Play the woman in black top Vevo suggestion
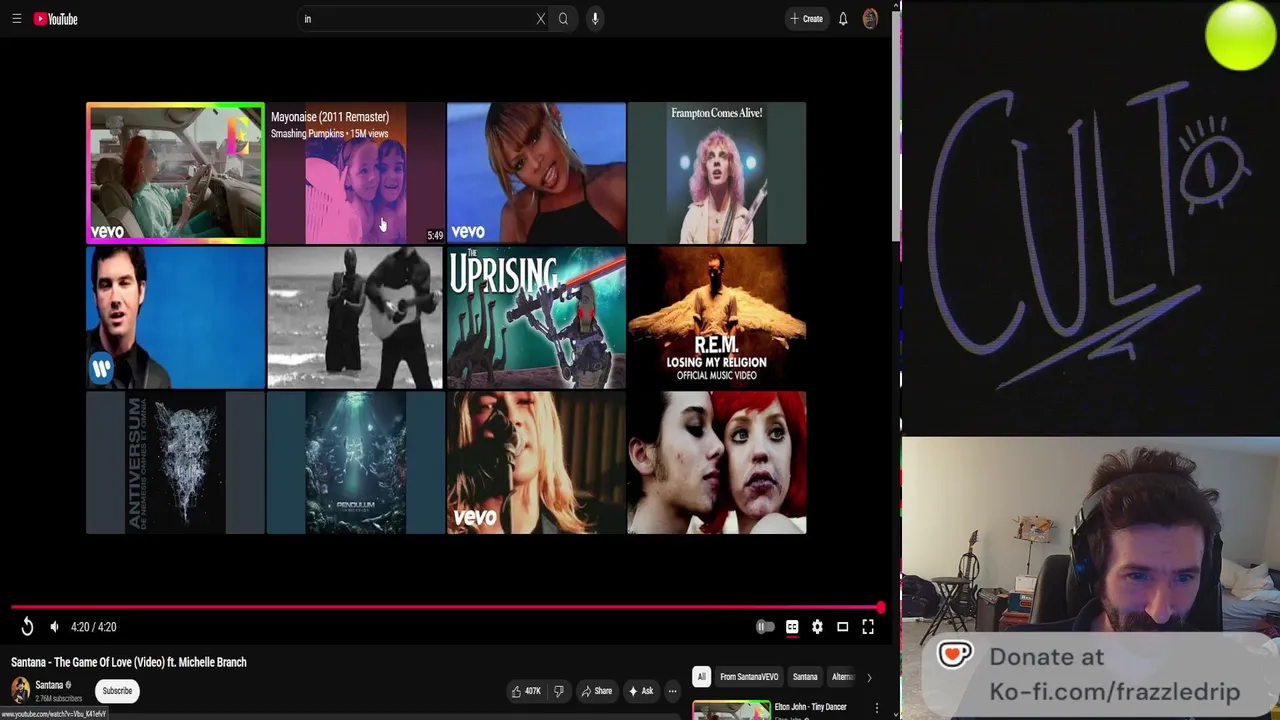This screenshot has width=1280, height=720. [536, 173]
